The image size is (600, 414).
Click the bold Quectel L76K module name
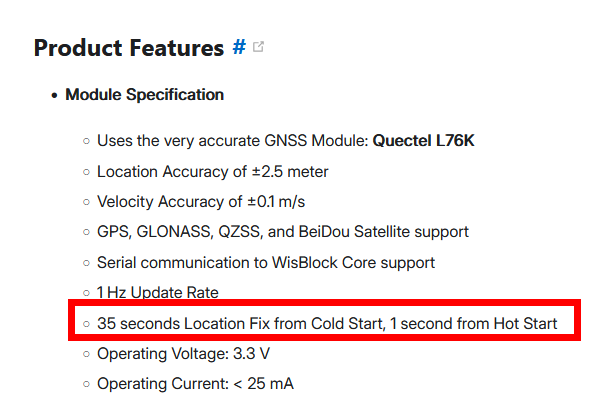pos(423,141)
